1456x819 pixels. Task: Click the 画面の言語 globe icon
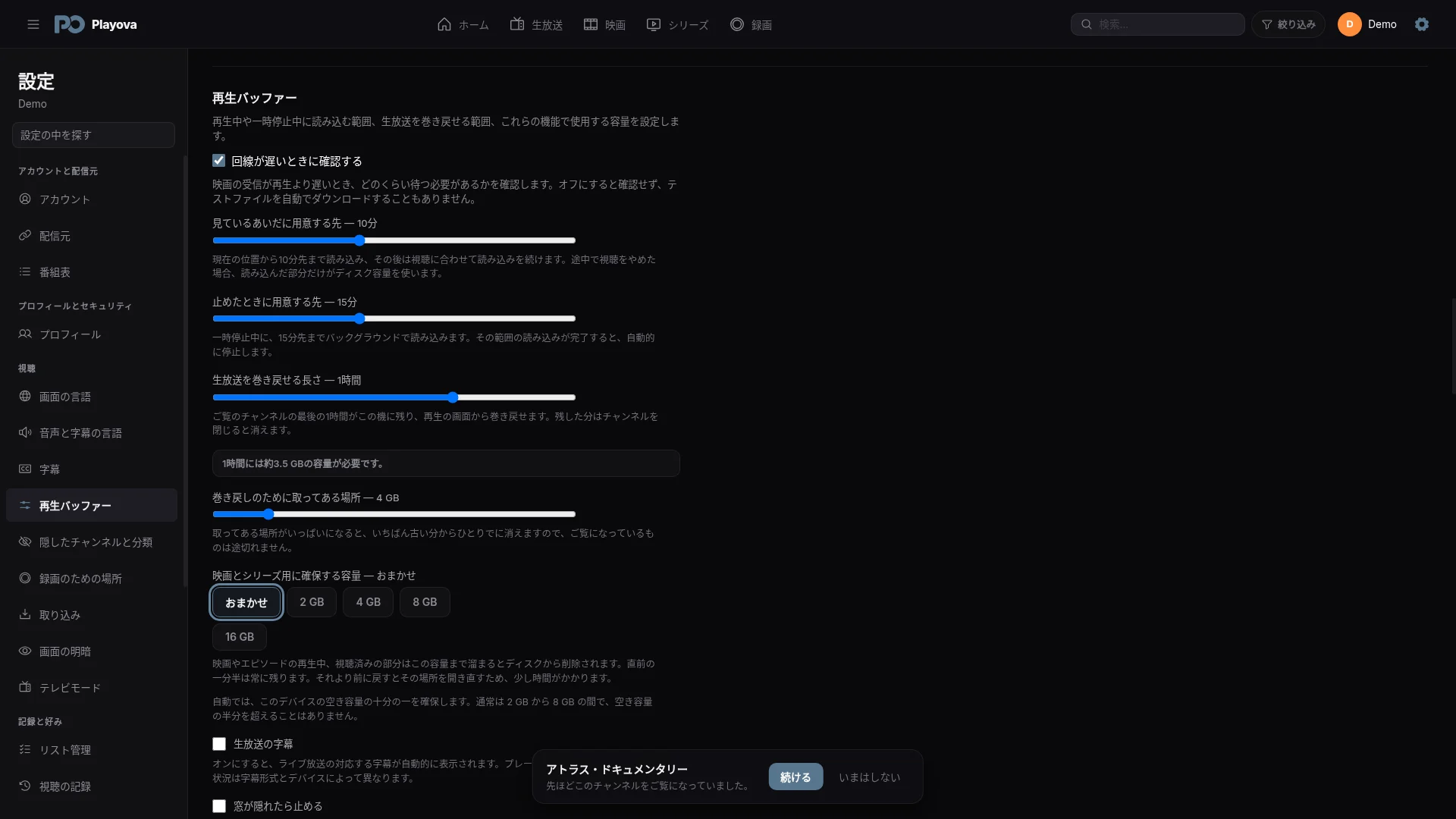click(x=25, y=396)
